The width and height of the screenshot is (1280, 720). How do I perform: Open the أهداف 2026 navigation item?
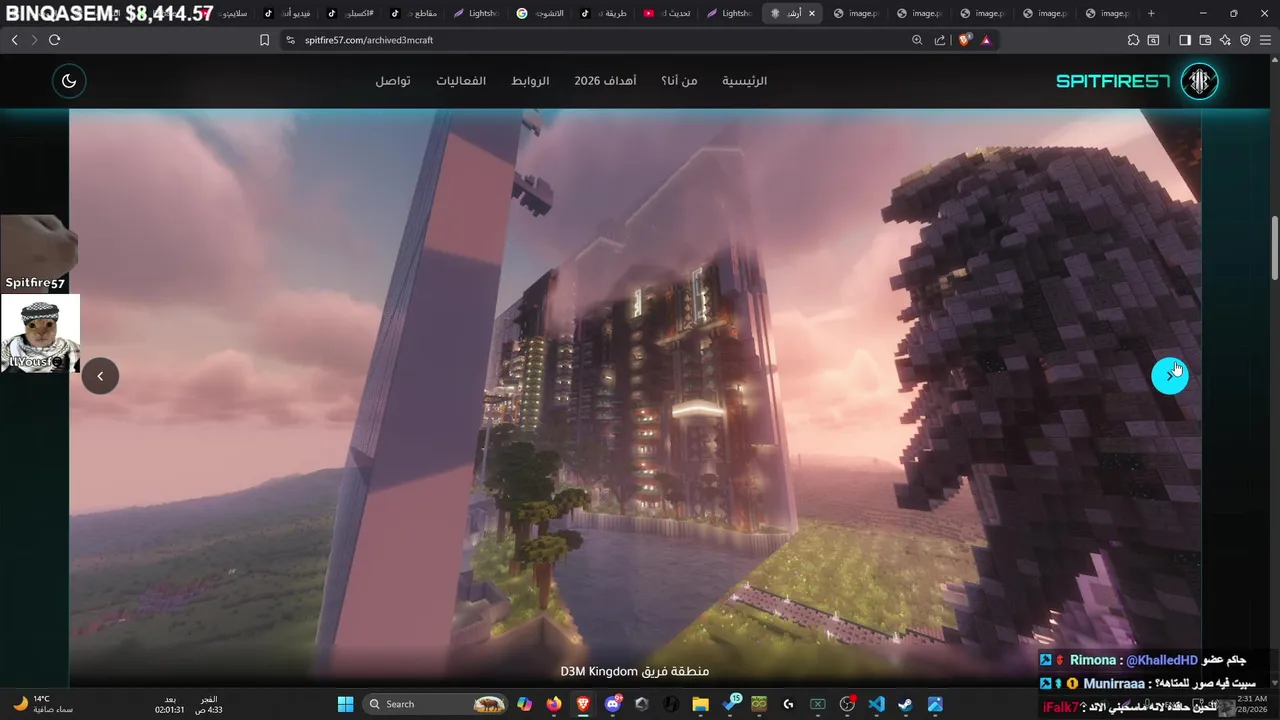[605, 81]
